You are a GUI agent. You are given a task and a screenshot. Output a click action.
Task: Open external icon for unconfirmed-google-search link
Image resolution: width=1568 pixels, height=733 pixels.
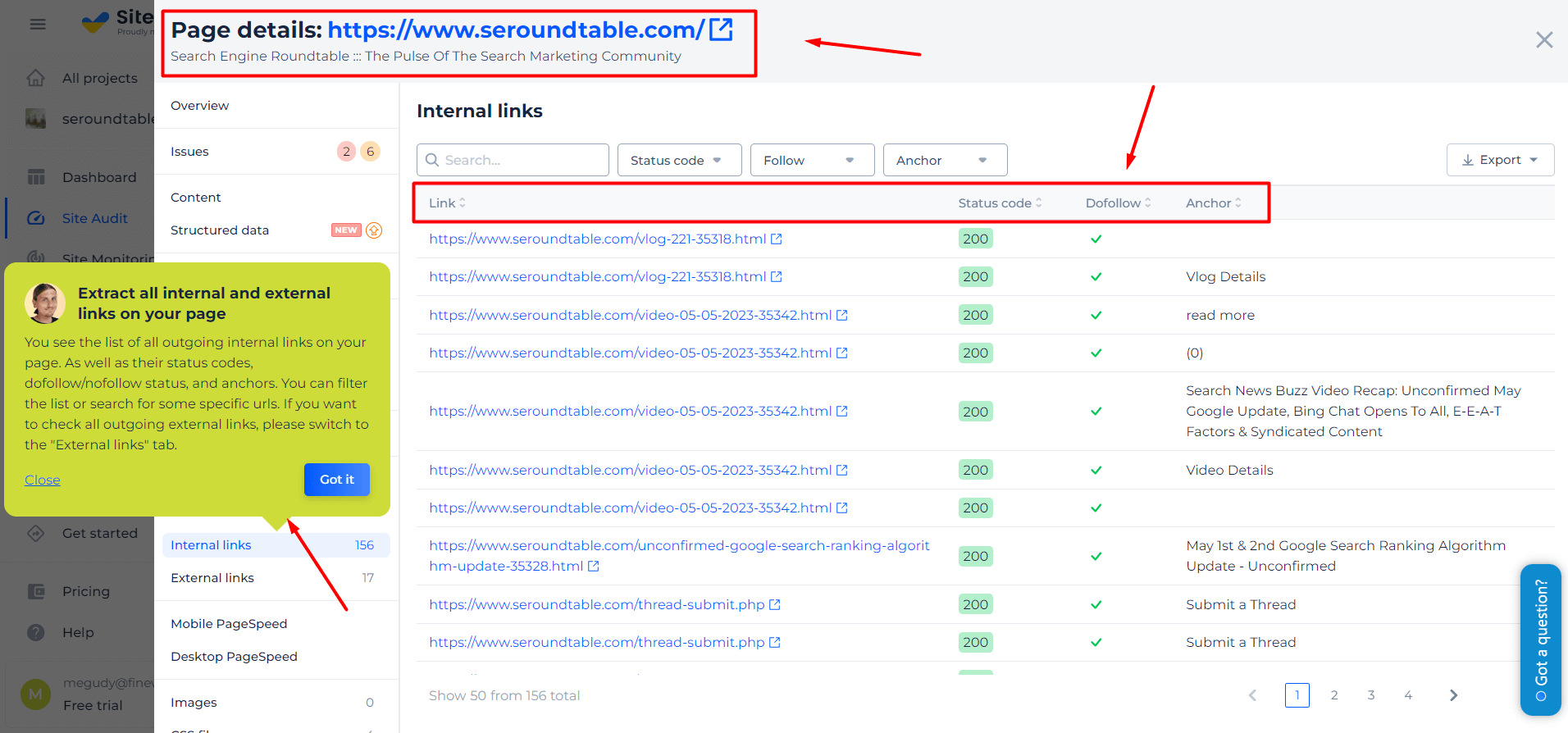click(594, 566)
